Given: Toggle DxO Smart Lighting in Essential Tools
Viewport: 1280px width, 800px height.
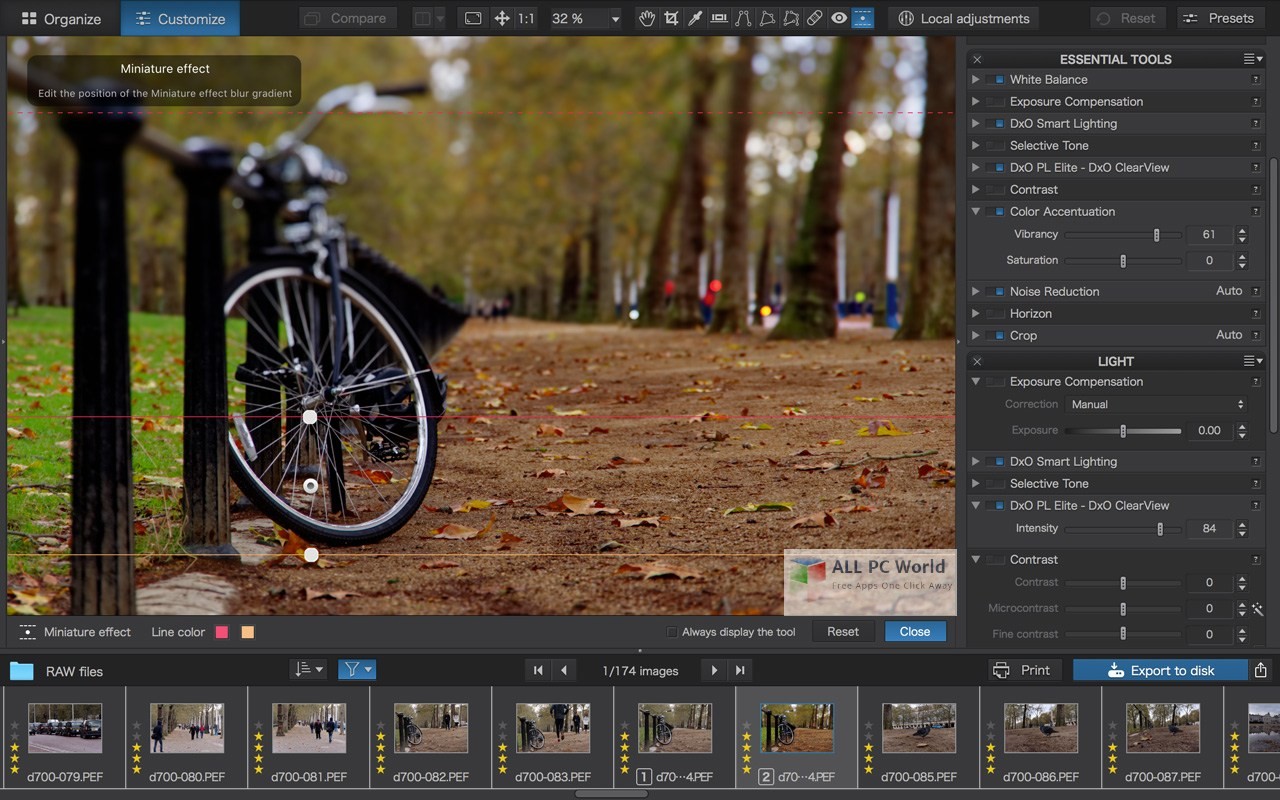Looking at the screenshot, I should click(995, 123).
